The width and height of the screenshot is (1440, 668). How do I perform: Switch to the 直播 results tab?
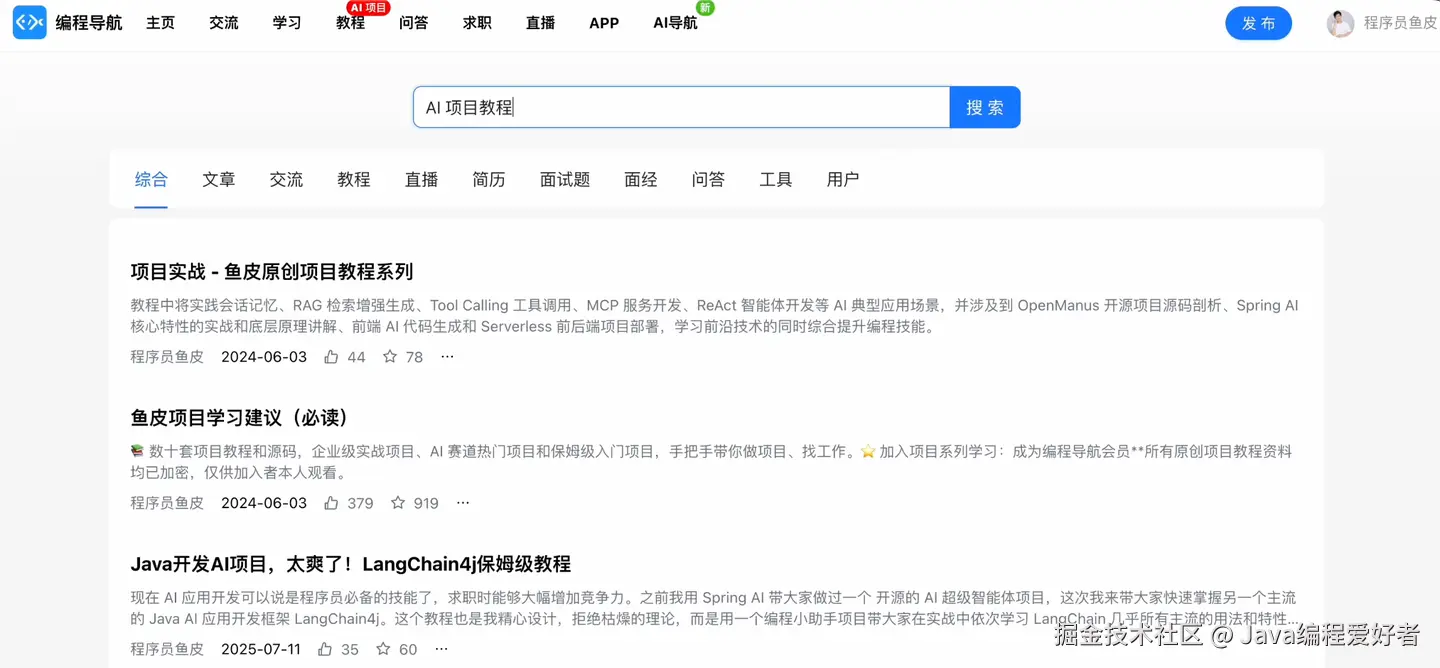[x=421, y=180]
